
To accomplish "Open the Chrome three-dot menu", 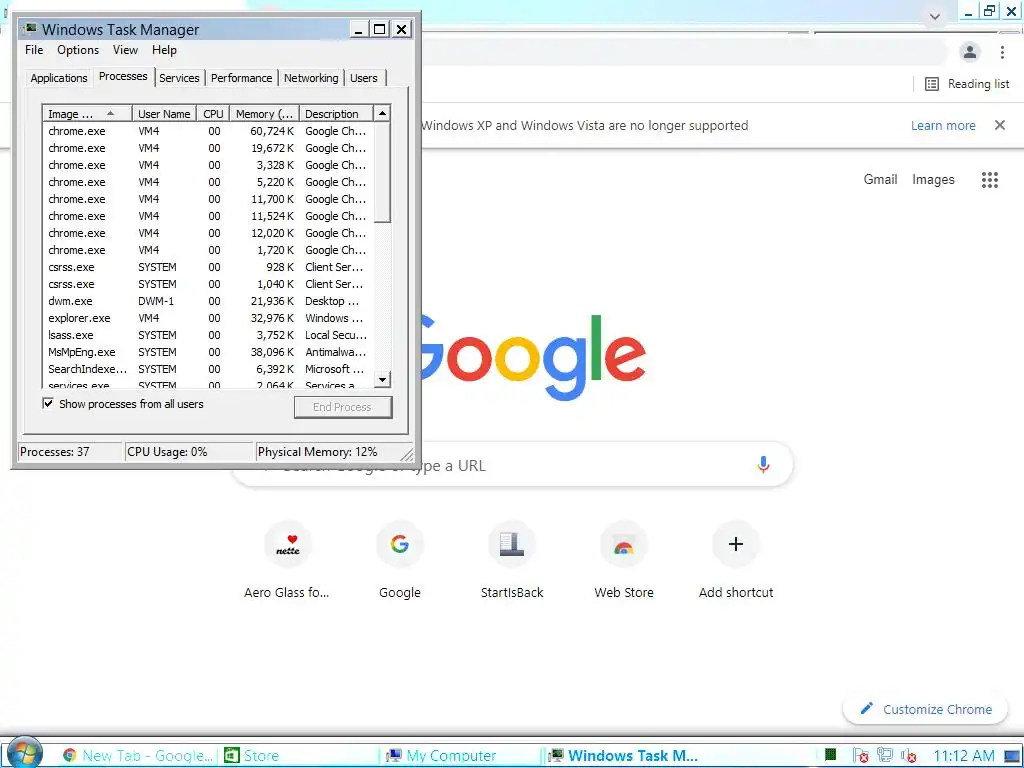I will pos(1002,52).
